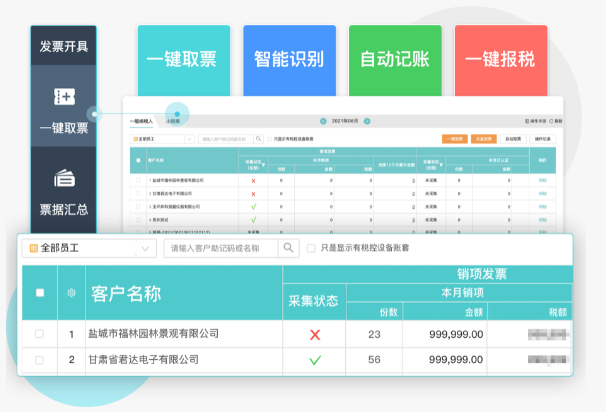Open the 全部员工 dropdown in background window
Screen dimensions: 606x412
(x=162, y=139)
